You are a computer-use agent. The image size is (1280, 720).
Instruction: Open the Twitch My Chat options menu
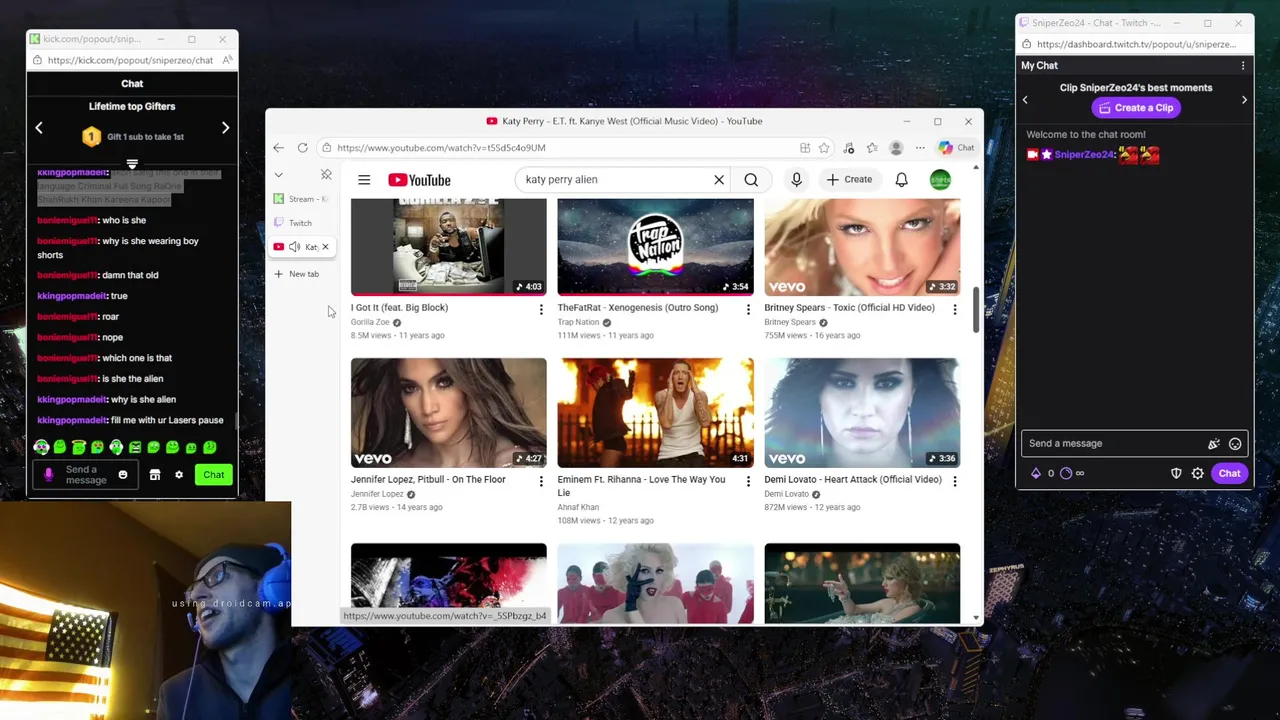coord(1243,66)
